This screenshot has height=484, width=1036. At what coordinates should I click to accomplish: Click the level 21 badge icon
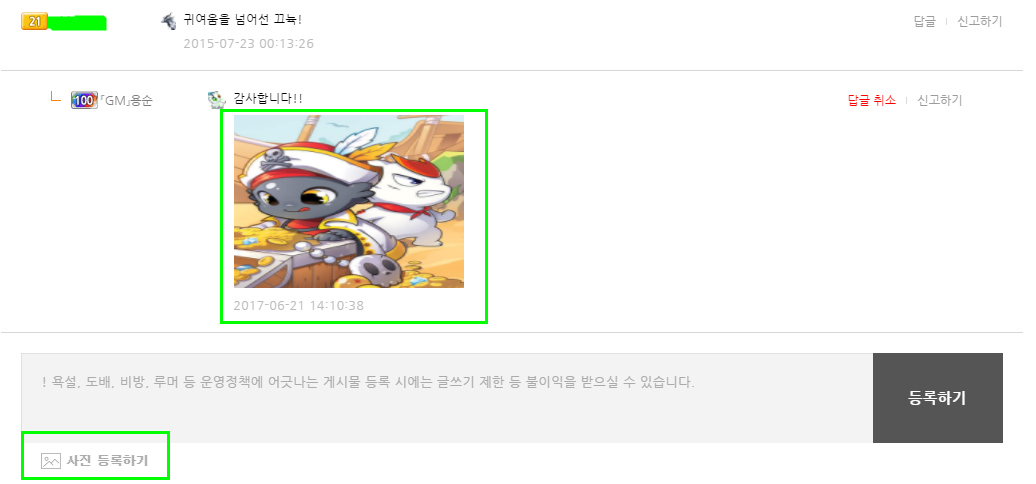[x=34, y=21]
